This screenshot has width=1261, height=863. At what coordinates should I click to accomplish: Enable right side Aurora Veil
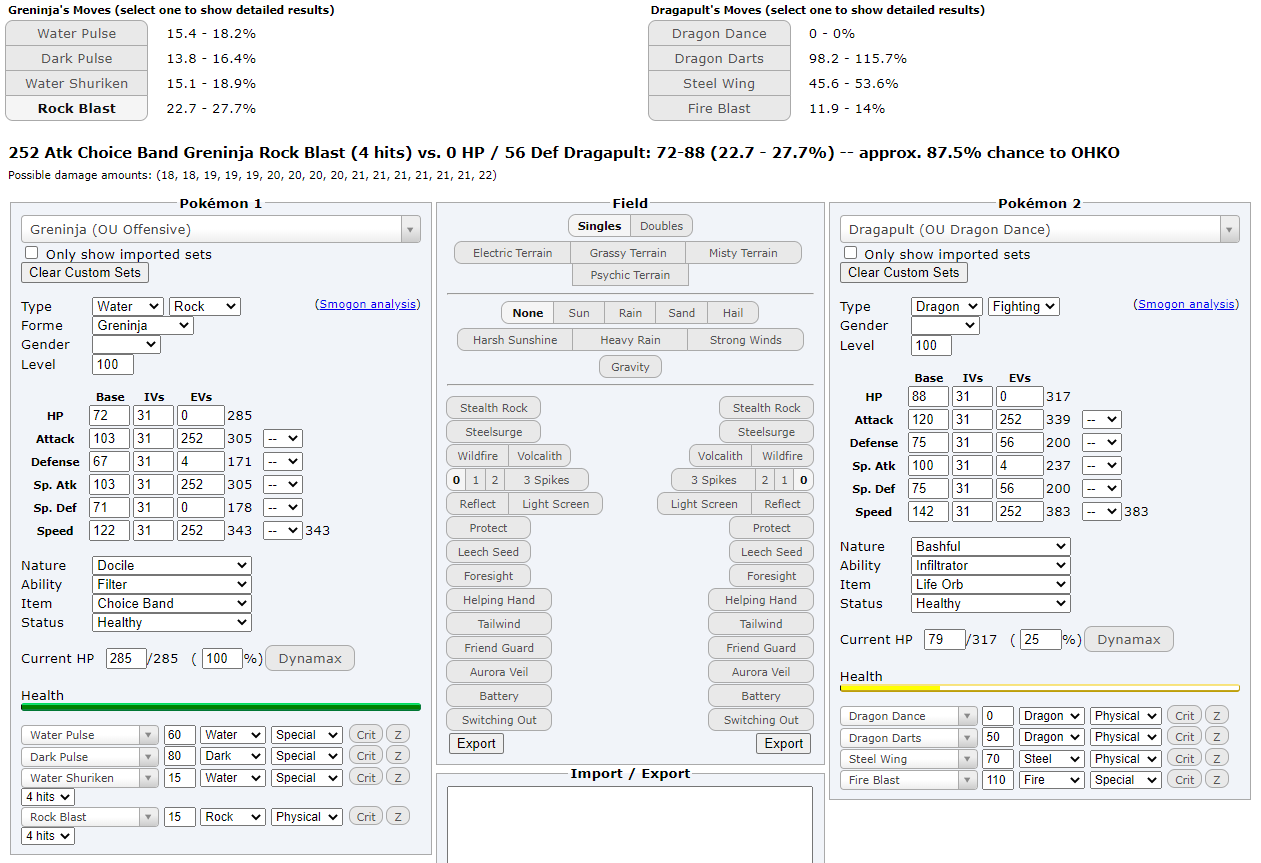coord(761,672)
